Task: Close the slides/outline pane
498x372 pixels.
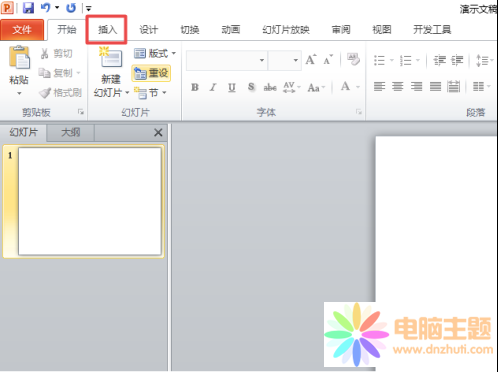Action: [158, 132]
